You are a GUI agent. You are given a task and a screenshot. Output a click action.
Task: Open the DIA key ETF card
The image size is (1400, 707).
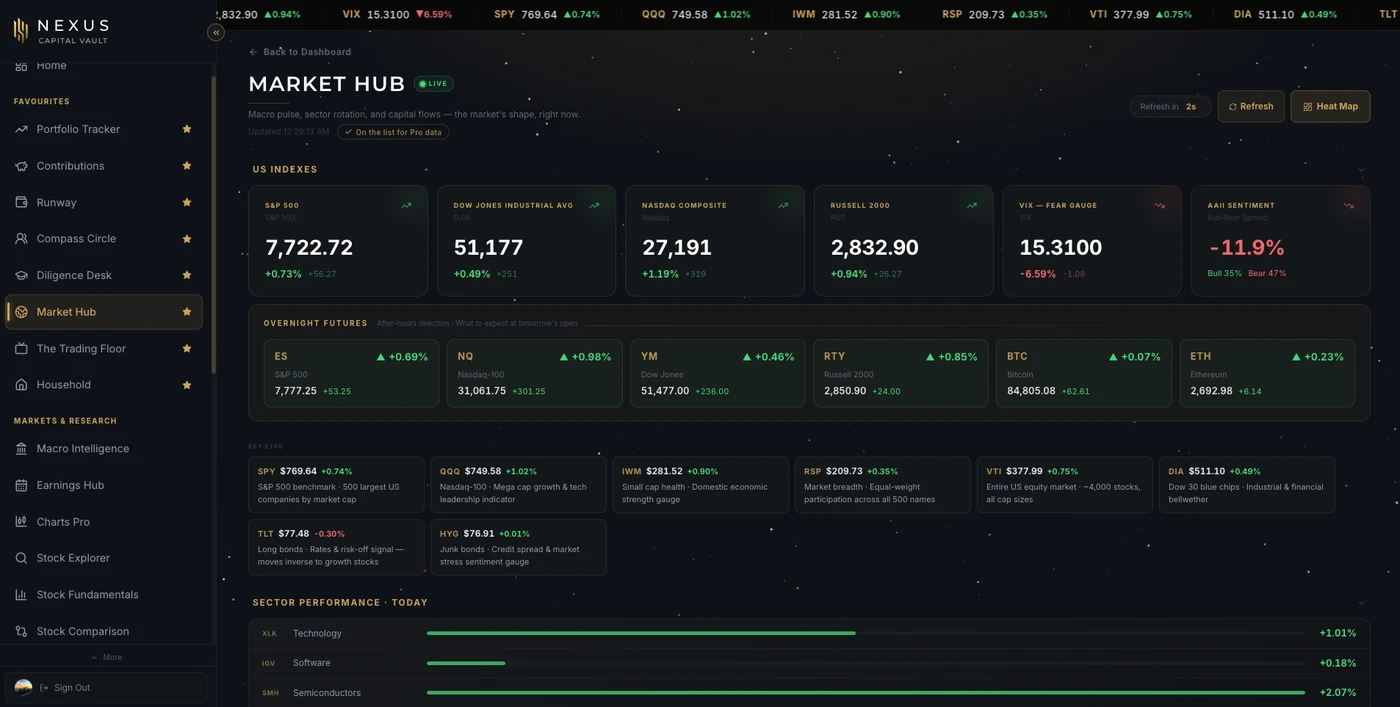click(x=1247, y=485)
